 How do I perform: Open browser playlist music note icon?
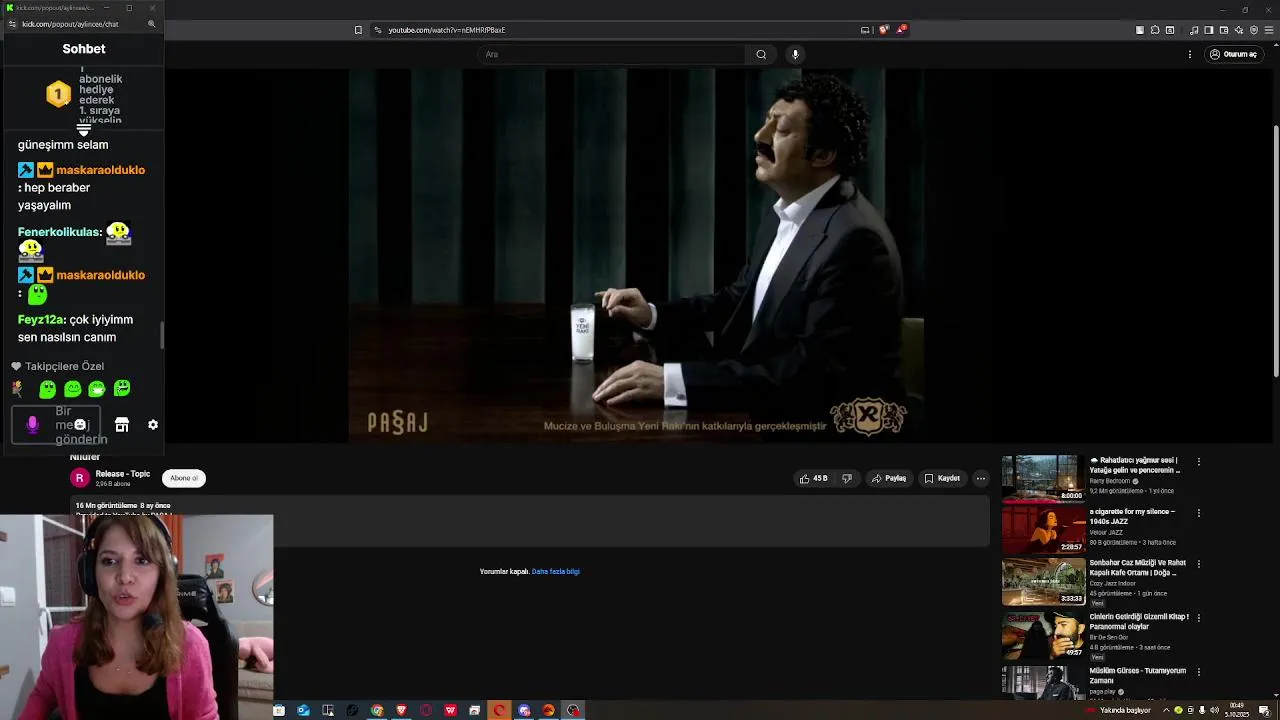1194,30
